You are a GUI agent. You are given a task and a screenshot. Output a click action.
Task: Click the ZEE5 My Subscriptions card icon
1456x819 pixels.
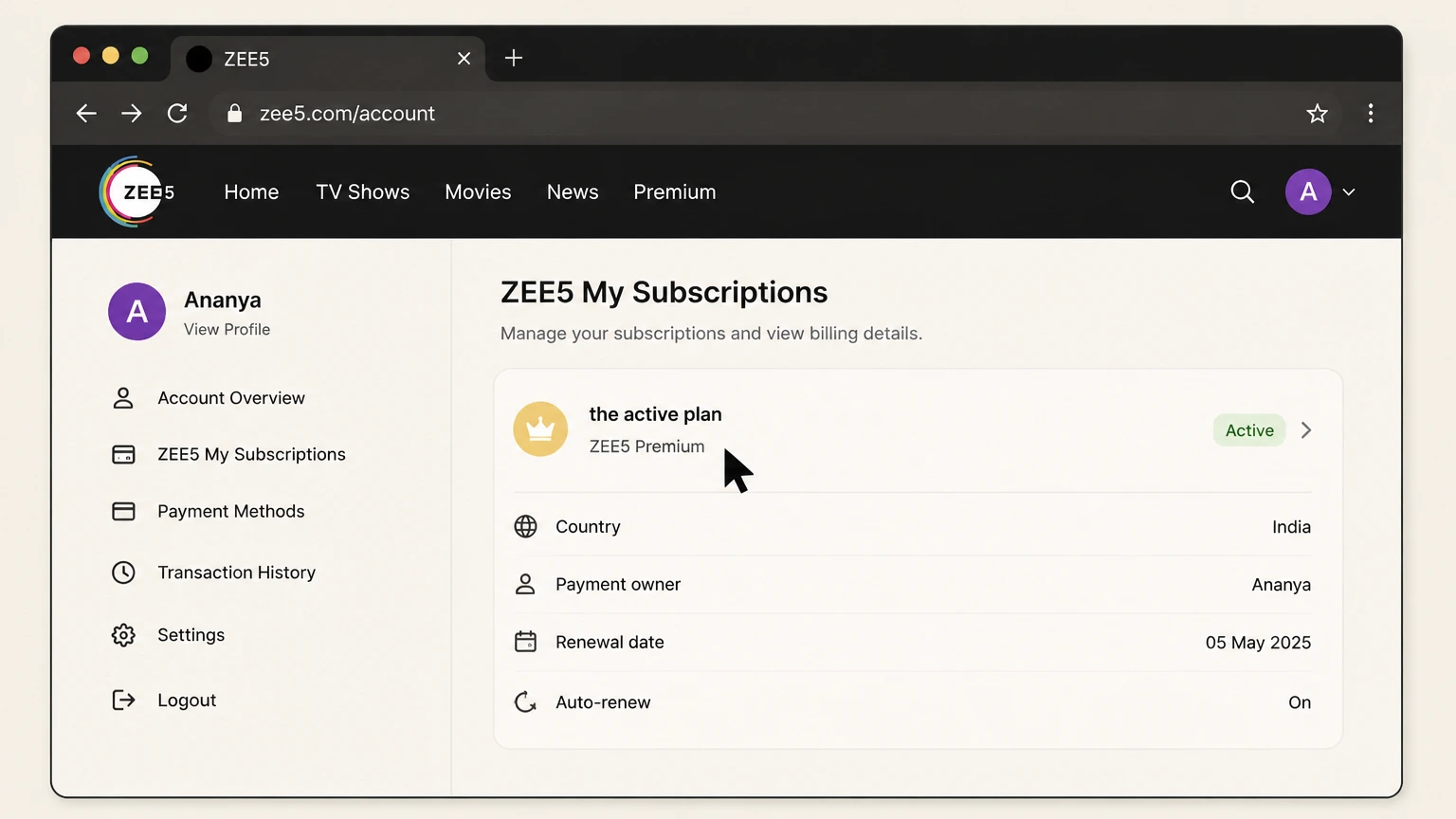click(123, 454)
